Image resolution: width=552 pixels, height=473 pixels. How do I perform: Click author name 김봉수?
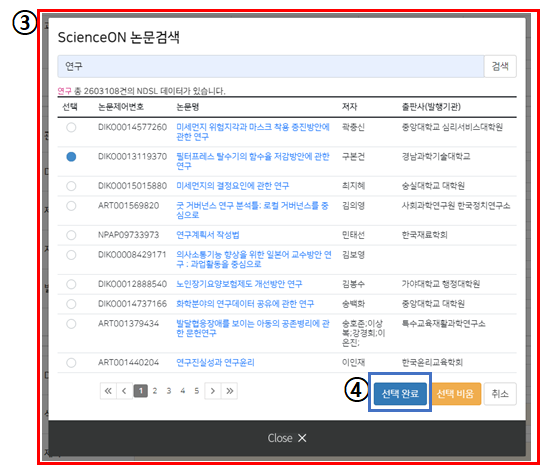click(353, 284)
